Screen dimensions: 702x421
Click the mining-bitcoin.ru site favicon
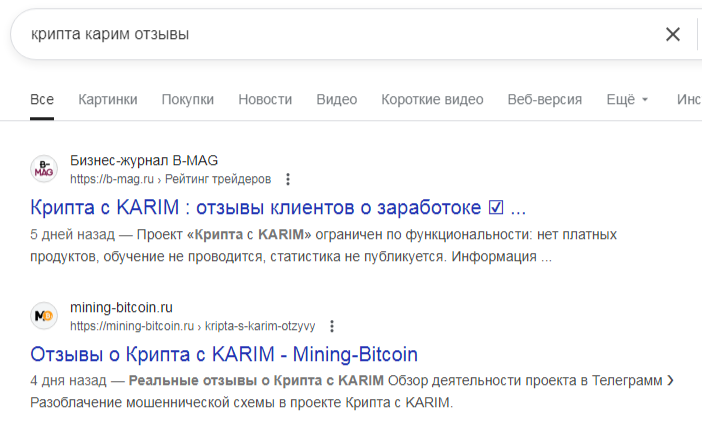[44, 316]
